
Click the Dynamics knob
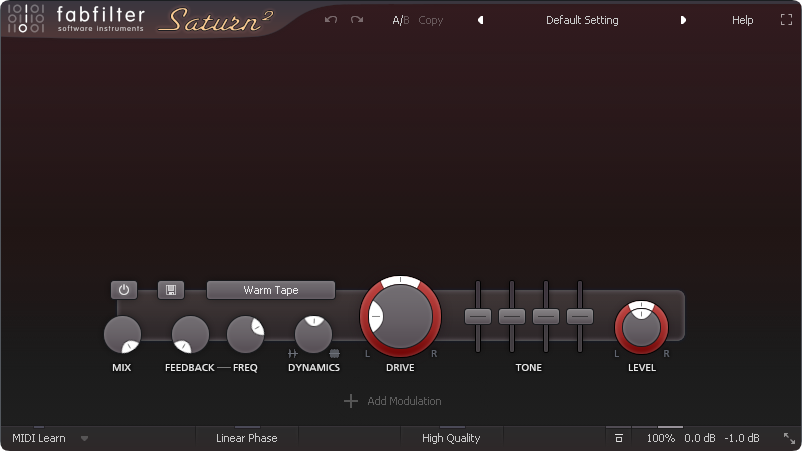[x=314, y=334]
